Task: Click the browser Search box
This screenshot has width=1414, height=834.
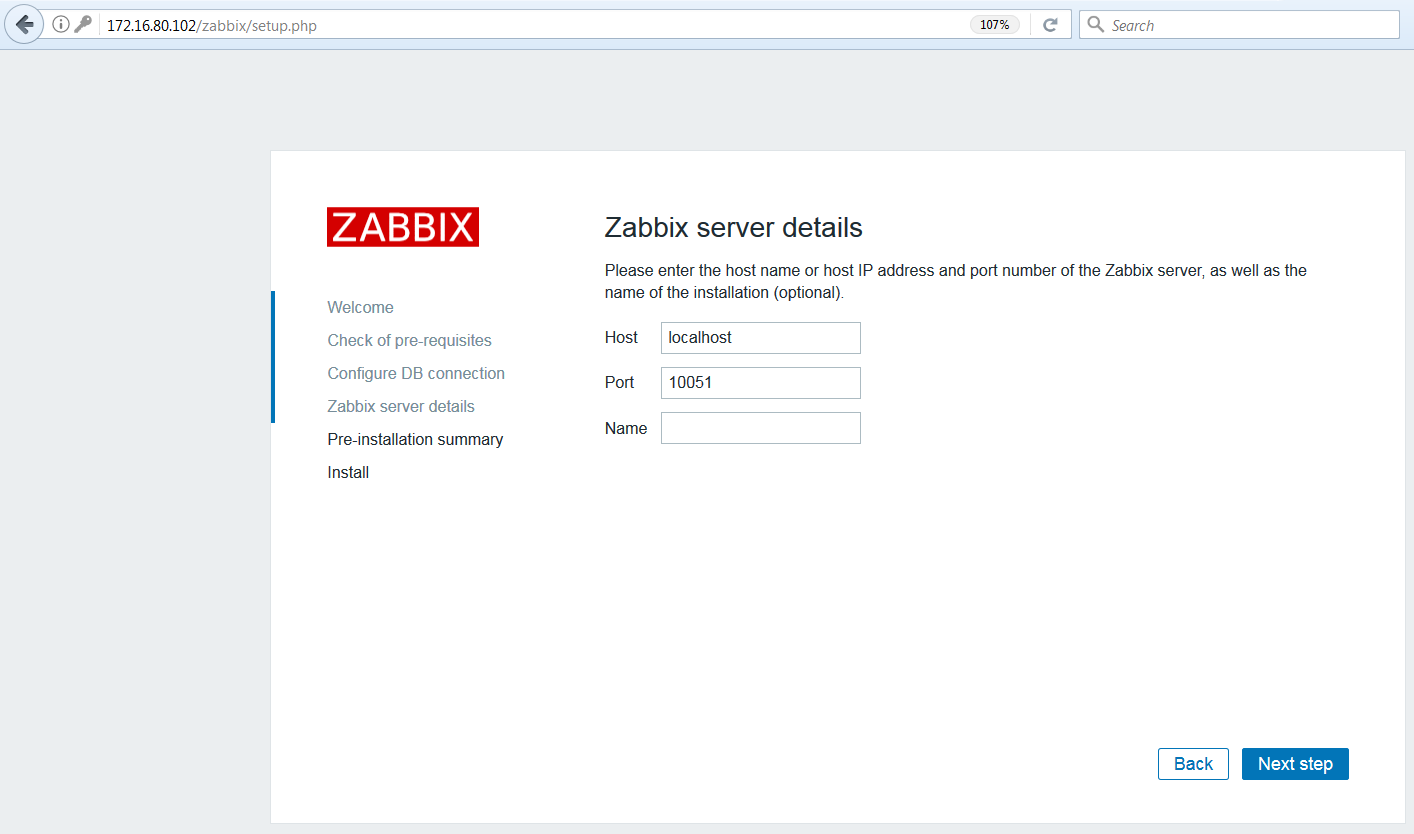Action: [x=1239, y=25]
